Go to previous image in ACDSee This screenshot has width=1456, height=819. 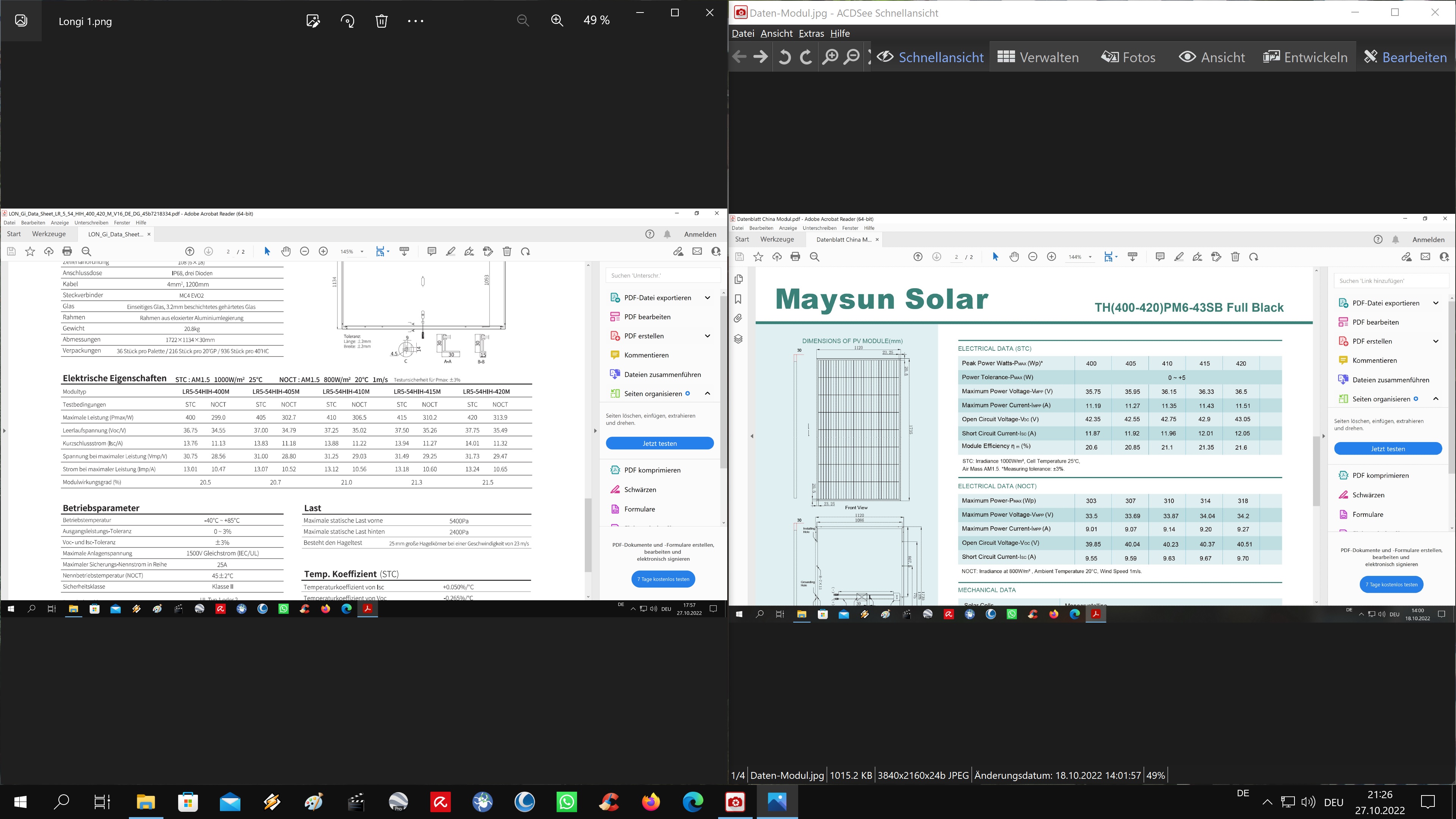coord(739,56)
